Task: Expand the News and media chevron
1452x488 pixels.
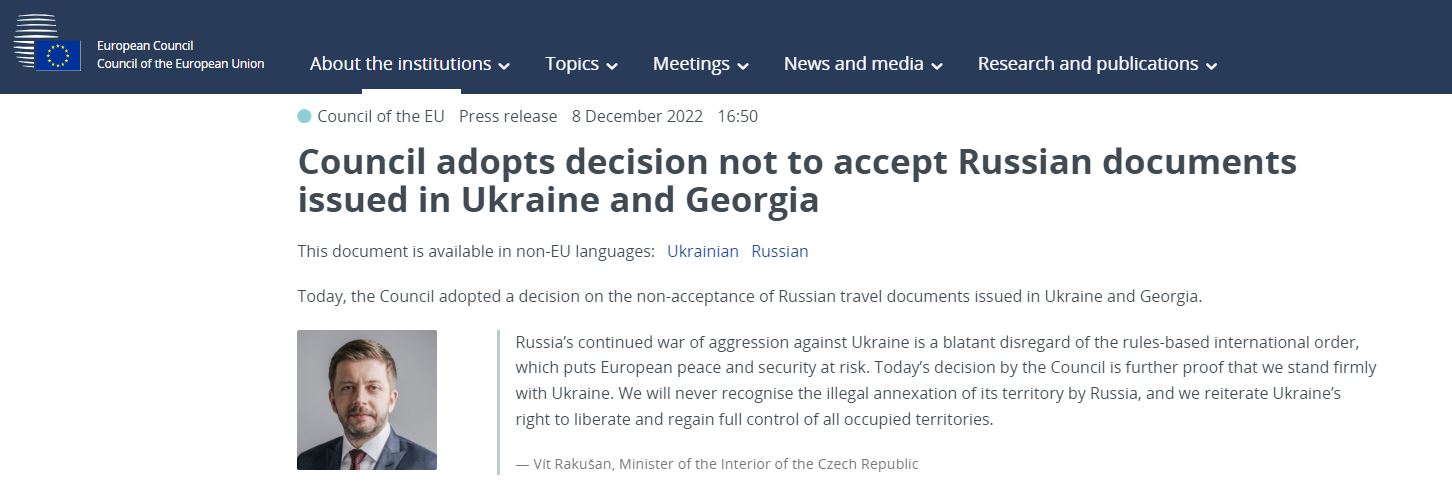Action: 937,66
